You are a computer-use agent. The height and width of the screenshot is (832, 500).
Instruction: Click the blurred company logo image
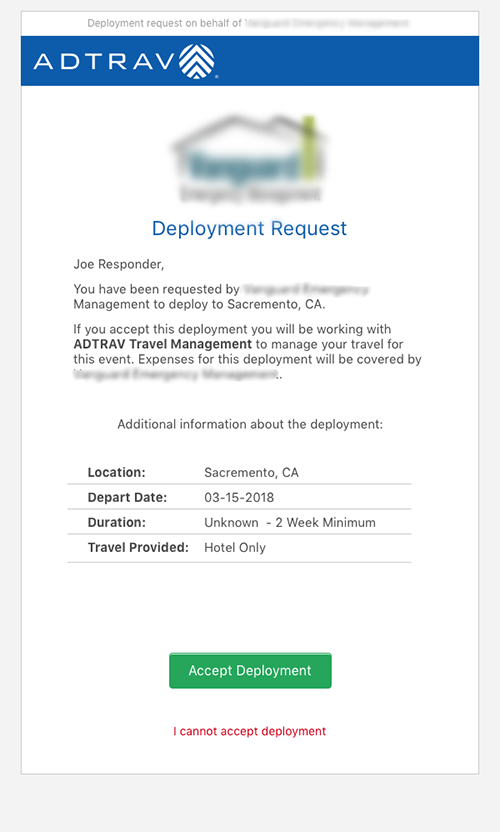(x=249, y=159)
